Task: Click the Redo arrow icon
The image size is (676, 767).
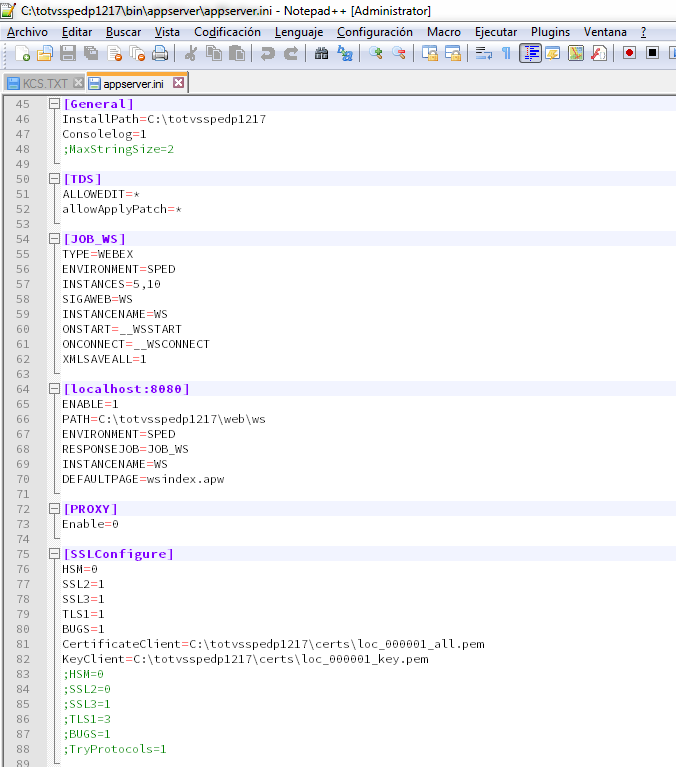Action: coord(291,53)
